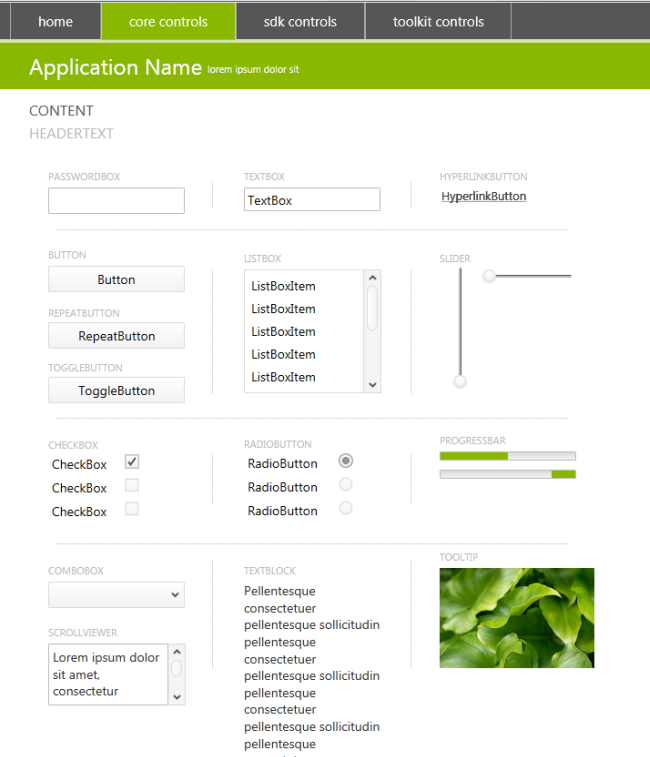Click the Application Name title

(x=115, y=67)
